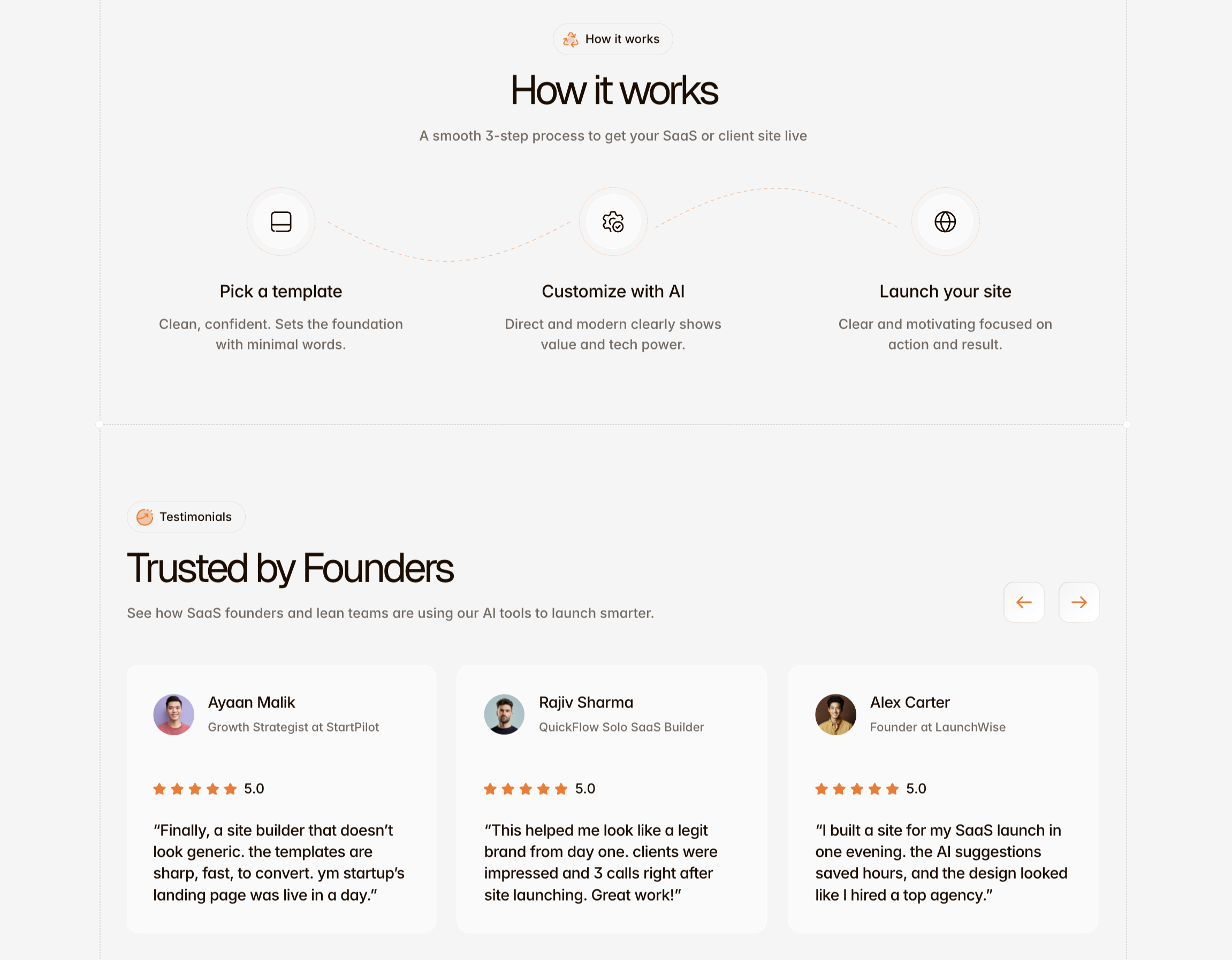This screenshot has width=1232, height=960.
Task: Click Ayaan Malik's avatar photo
Action: coord(174,714)
